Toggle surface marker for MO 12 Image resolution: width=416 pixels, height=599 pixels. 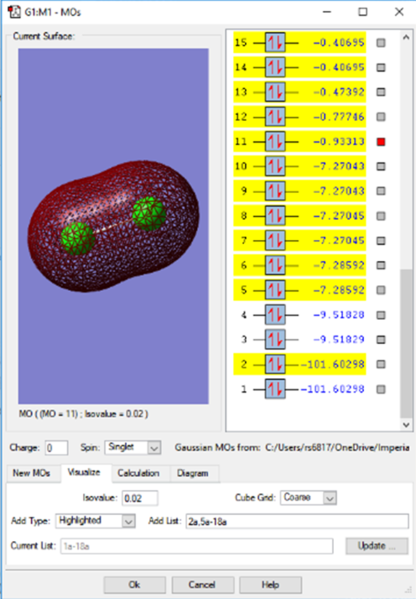(x=381, y=117)
